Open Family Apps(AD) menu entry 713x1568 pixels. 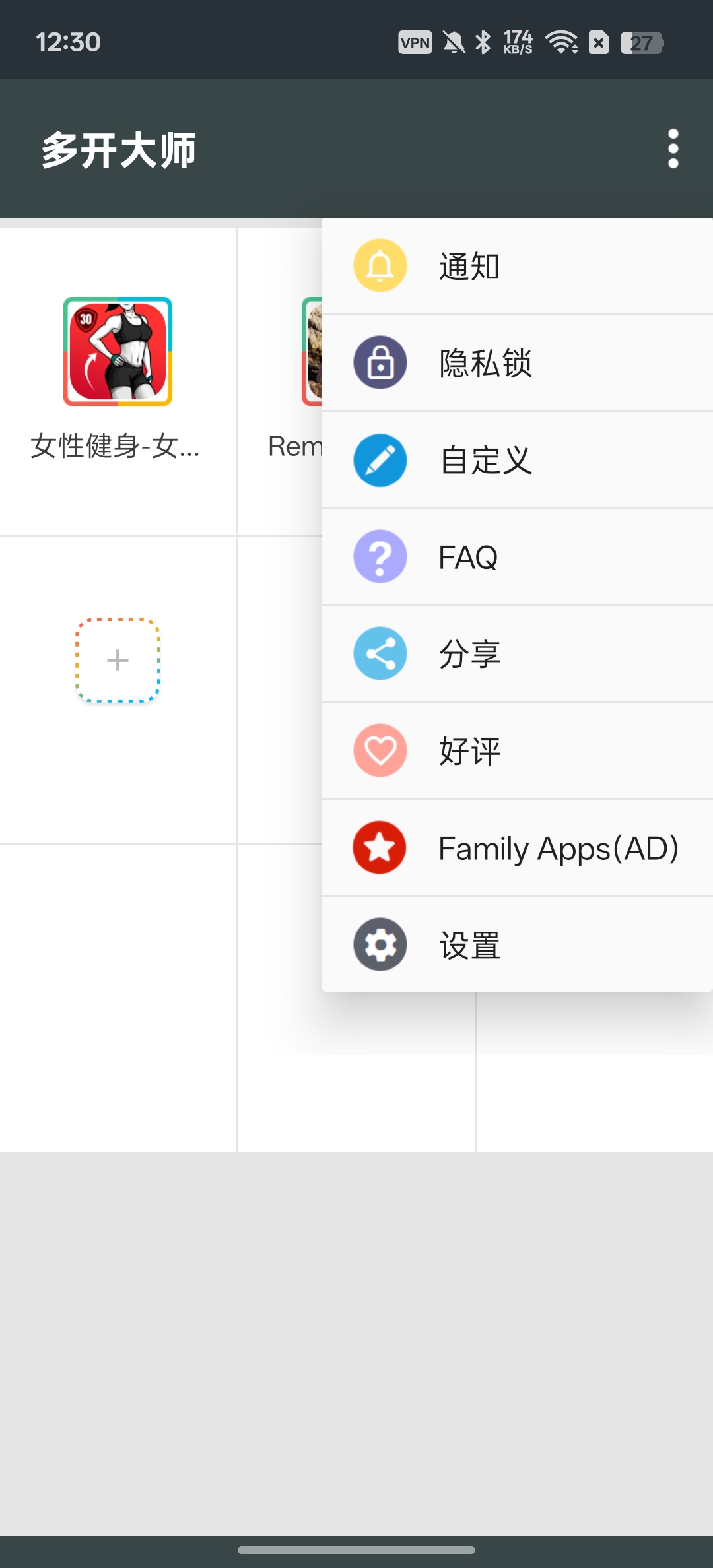518,848
